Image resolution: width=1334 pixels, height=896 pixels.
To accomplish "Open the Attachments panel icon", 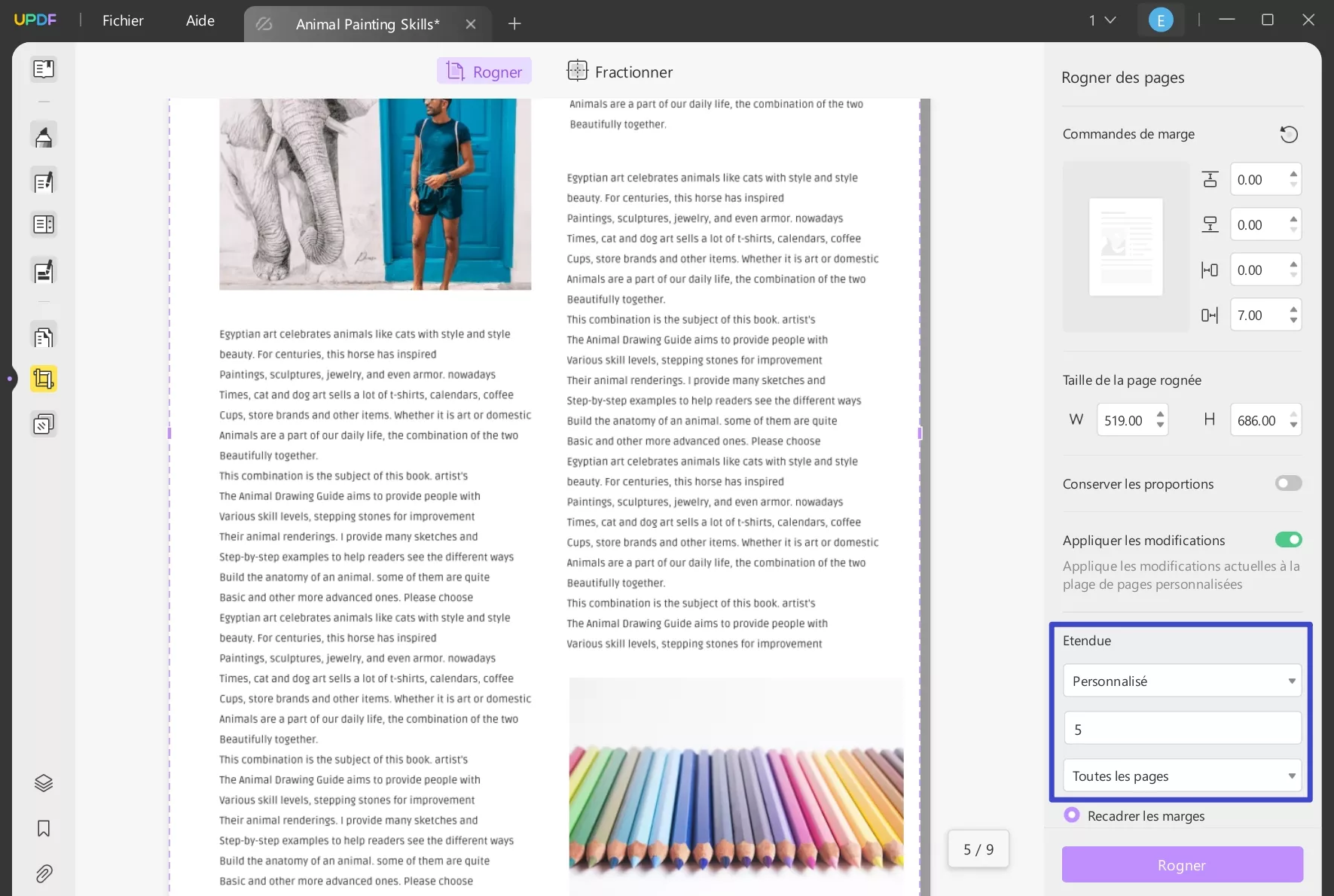I will [43, 873].
